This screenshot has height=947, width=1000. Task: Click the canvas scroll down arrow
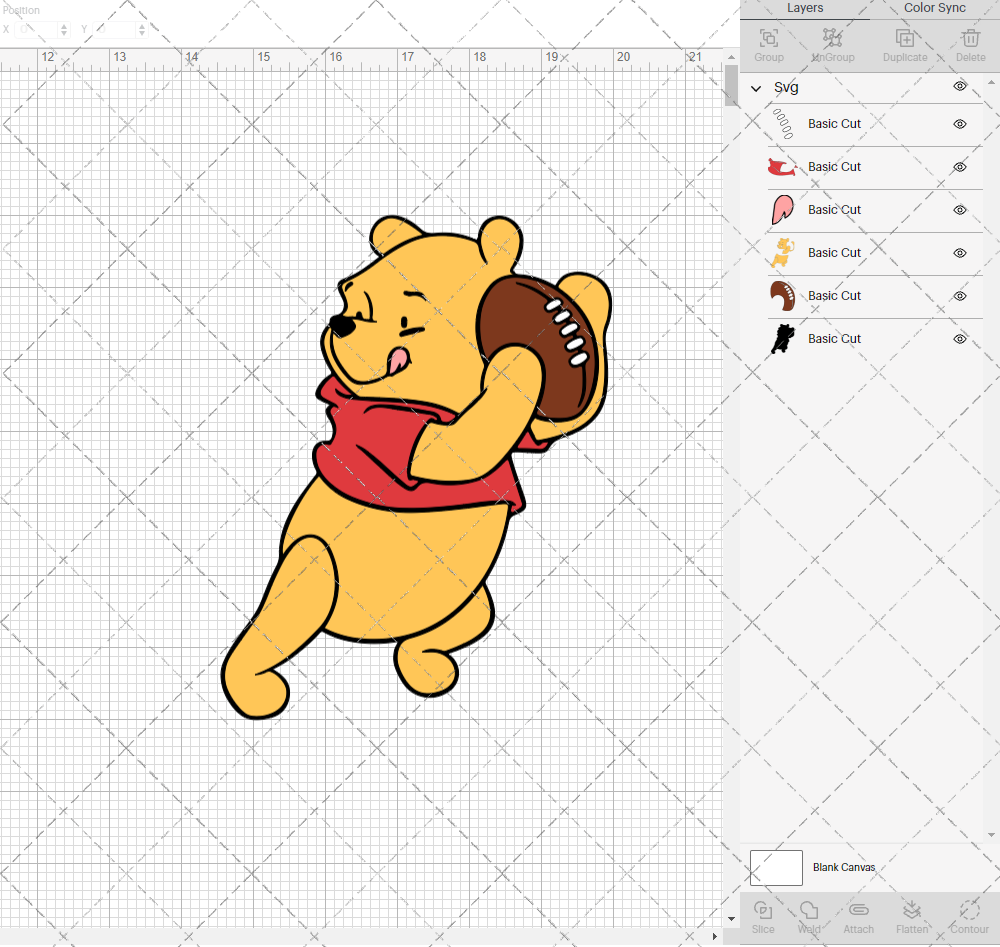[732, 919]
